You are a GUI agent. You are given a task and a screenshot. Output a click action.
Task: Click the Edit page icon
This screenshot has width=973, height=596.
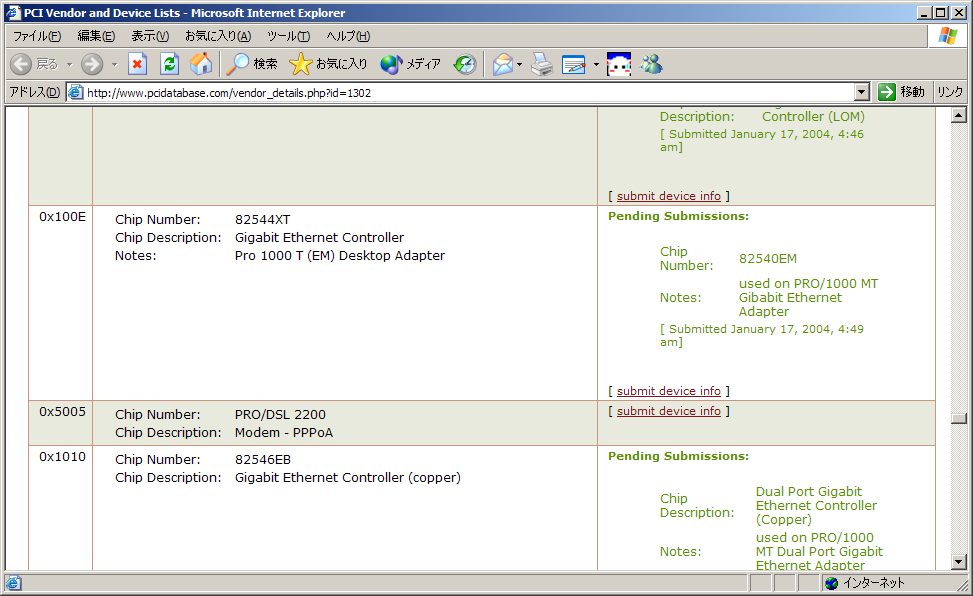(x=574, y=64)
